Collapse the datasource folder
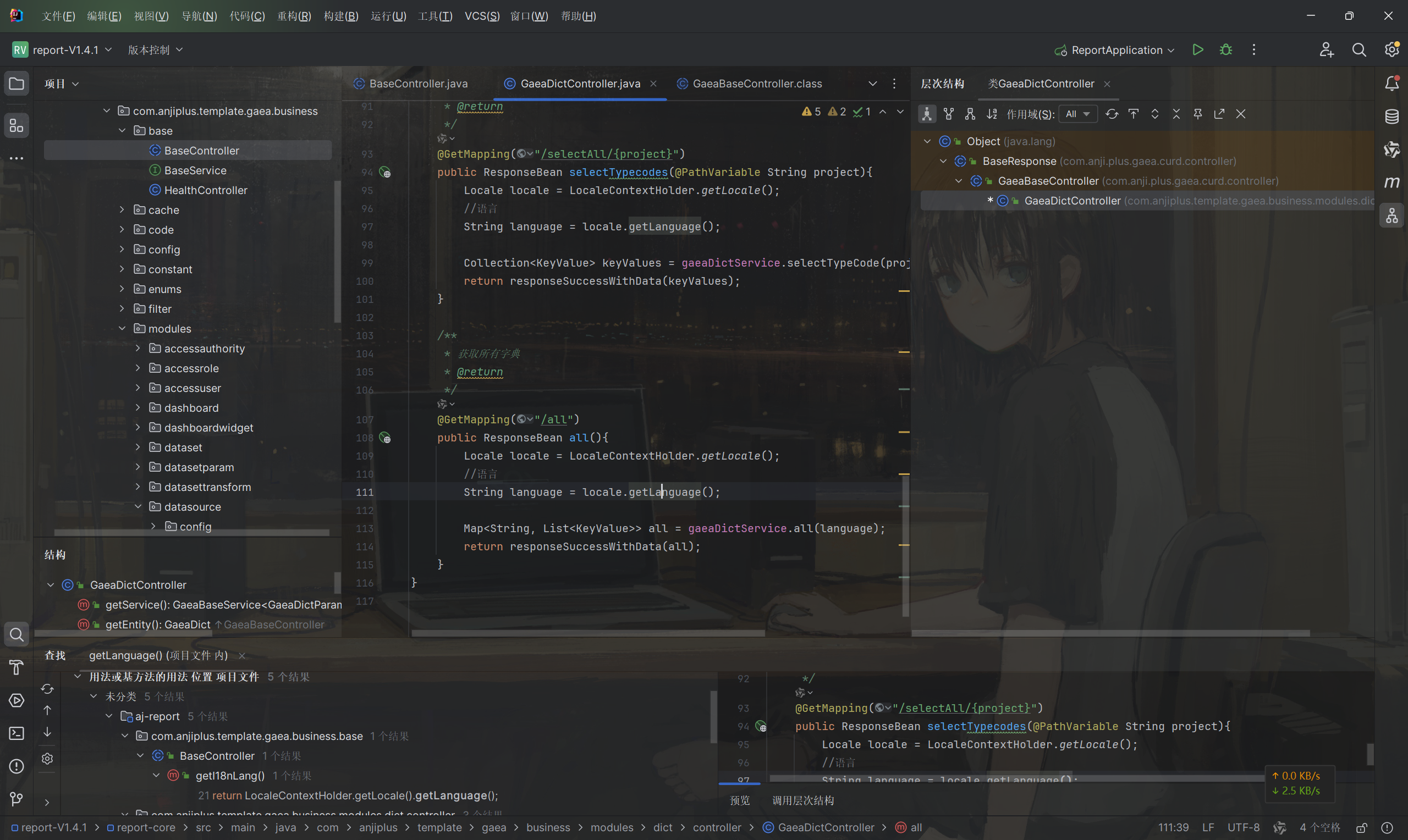The width and height of the screenshot is (1408, 840). pyautogui.click(x=137, y=507)
